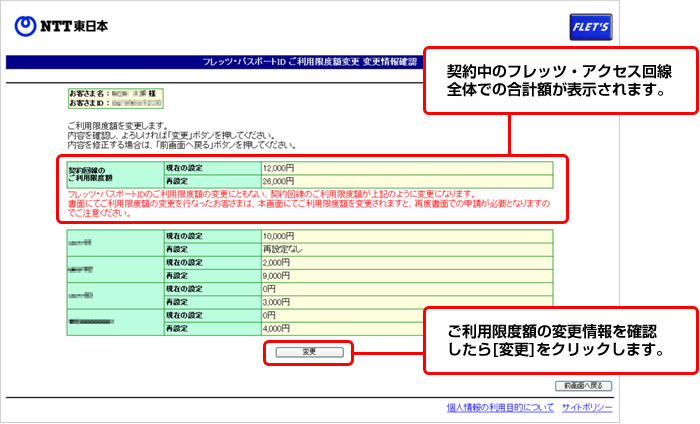Open 個人情報の利用目的について link
Screen dimensions: 700x424
point(499,408)
